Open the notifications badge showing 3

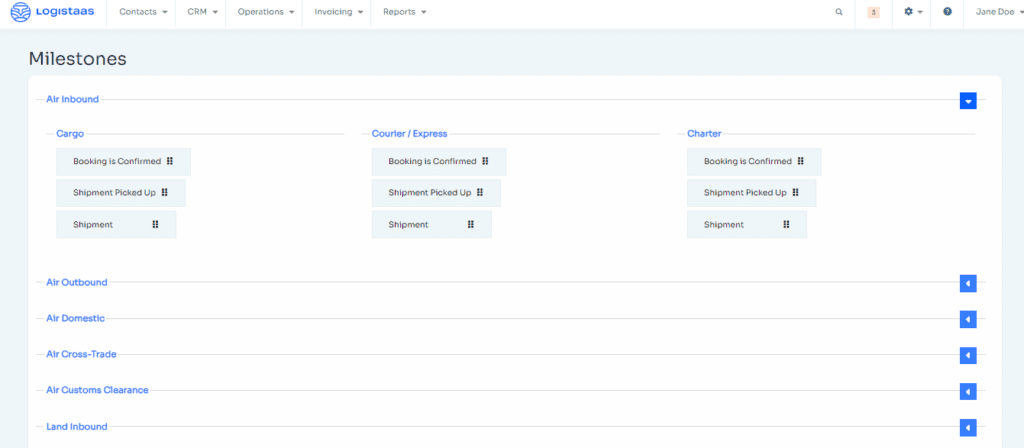click(x=874, y=12)
